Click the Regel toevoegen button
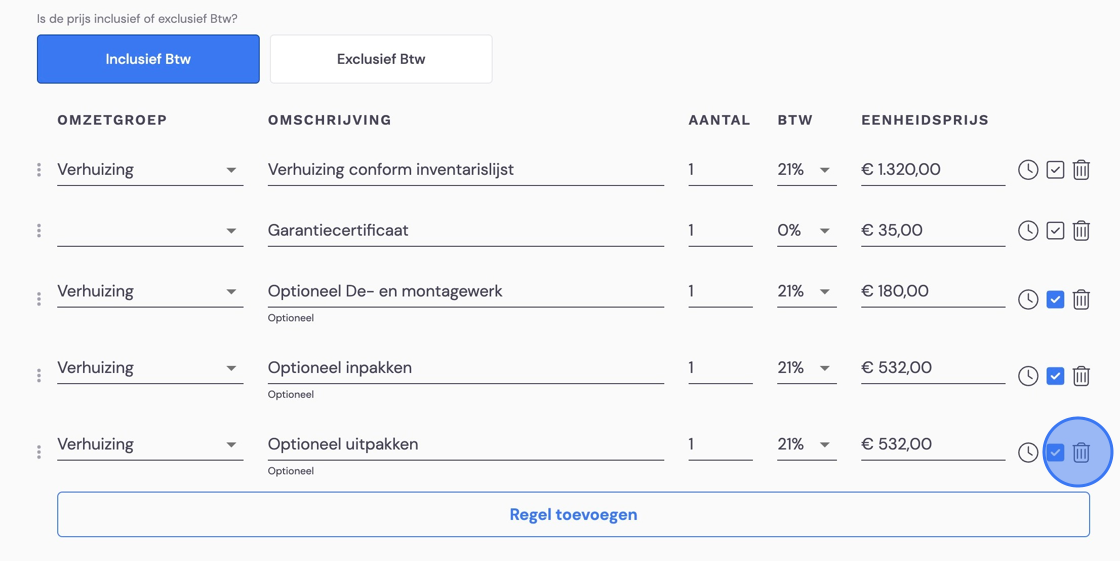Viewport: 1120px width, 561px height. (x=574, y=515)
